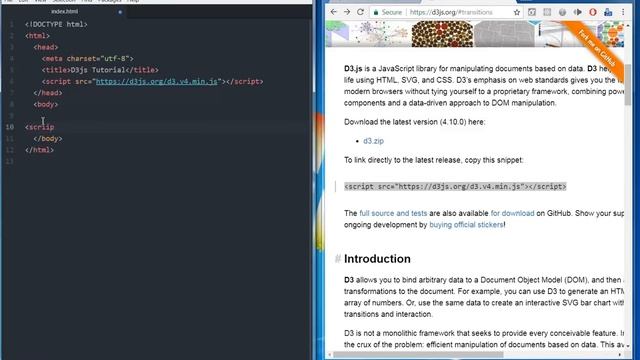Click the blue extension icon near the menu
Viewport: 640px width, 360px height.
click(x=608, y=12)
